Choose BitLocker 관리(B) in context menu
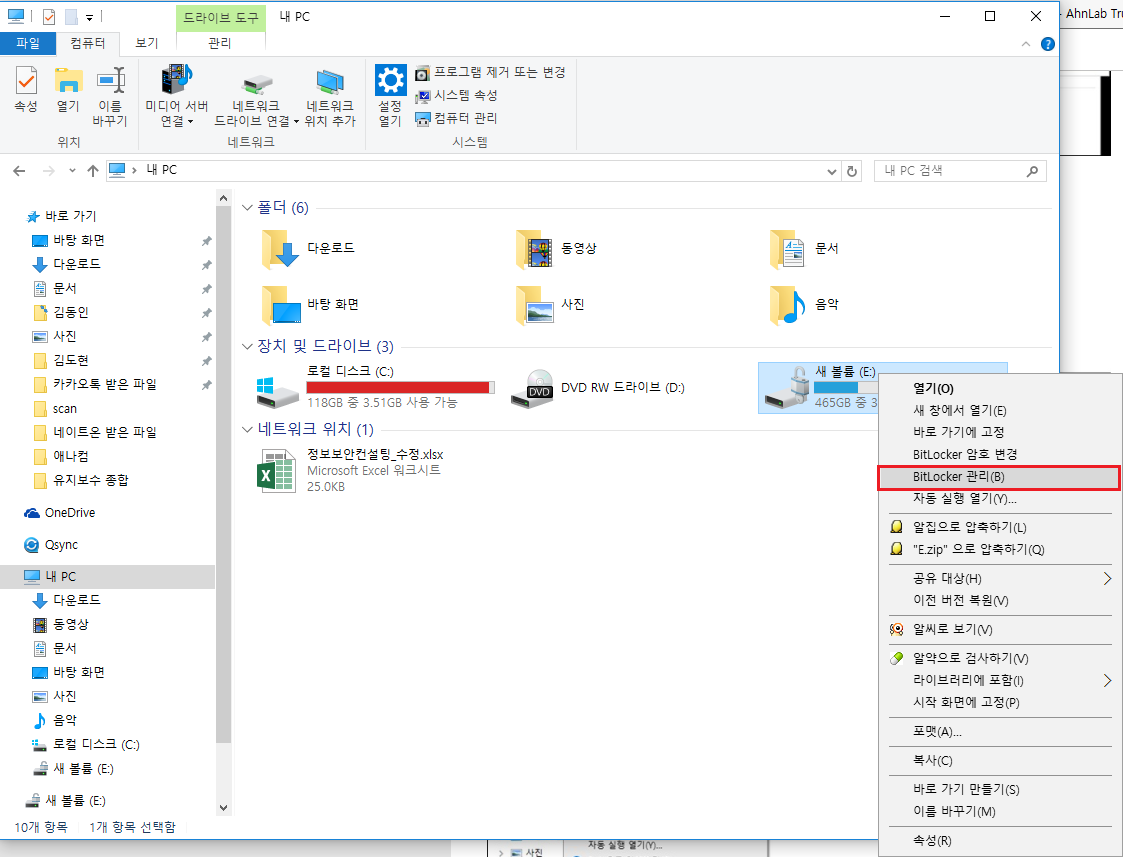Viewport: 1123px width, 857px height. 998,477
